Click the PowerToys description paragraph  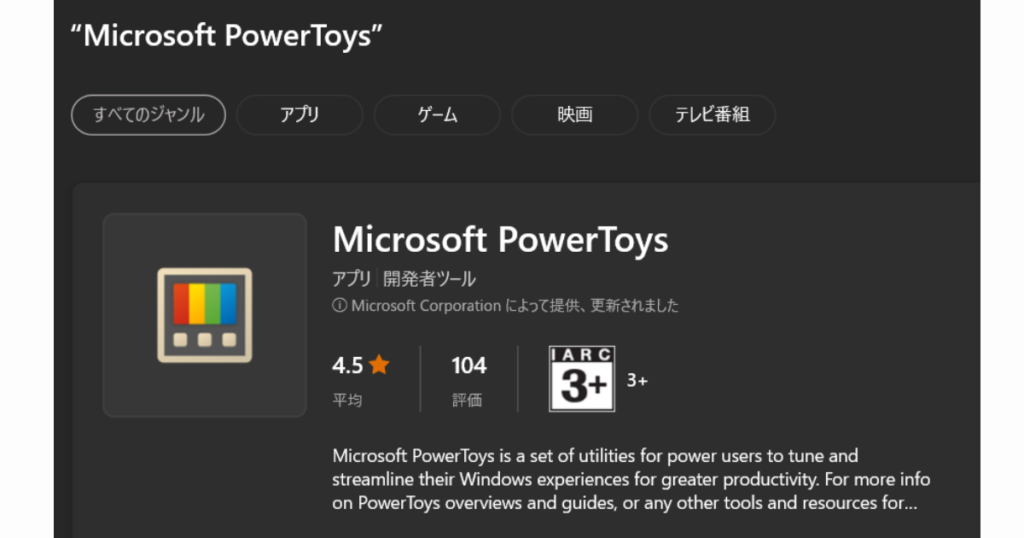click(631, 479)
